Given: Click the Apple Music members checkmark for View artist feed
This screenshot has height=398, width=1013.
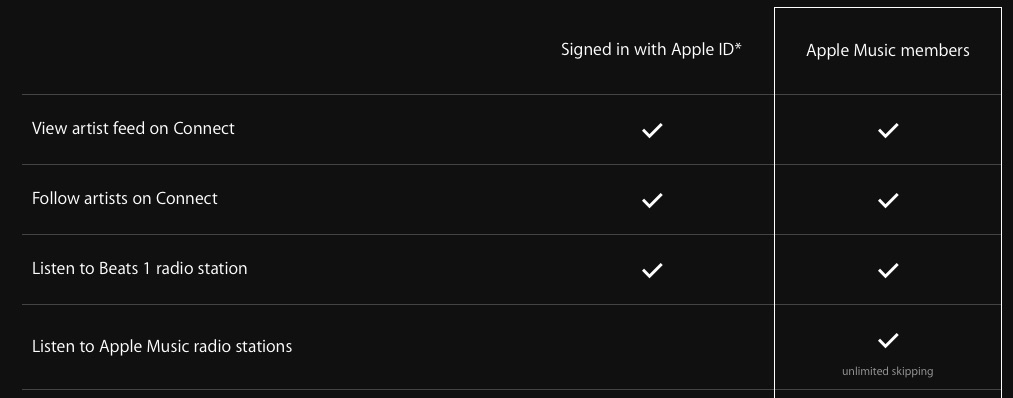Looking at the screenshot, I should pyautogui.click(x=888, y=130).
